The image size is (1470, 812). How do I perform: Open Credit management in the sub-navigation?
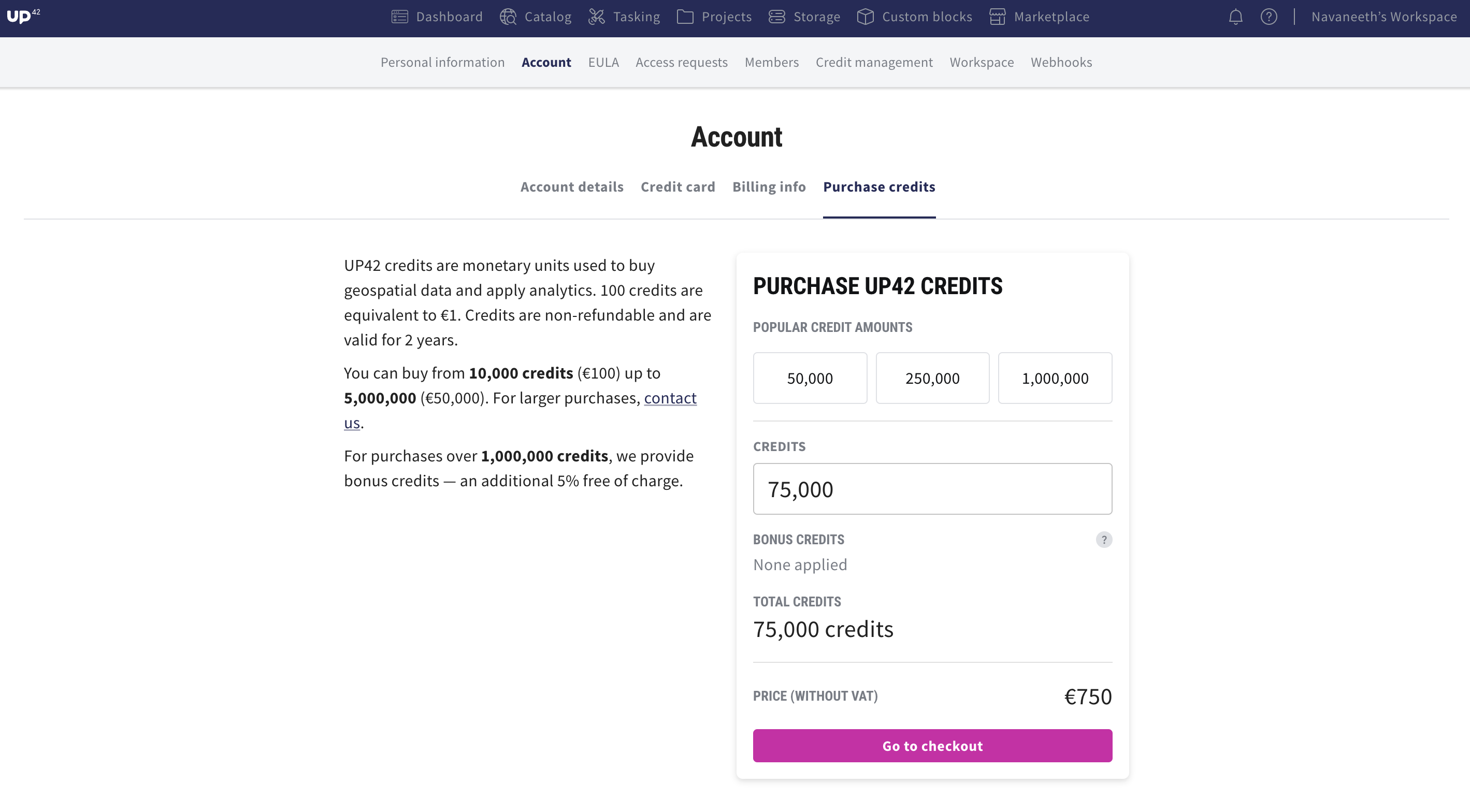(874, 62)
